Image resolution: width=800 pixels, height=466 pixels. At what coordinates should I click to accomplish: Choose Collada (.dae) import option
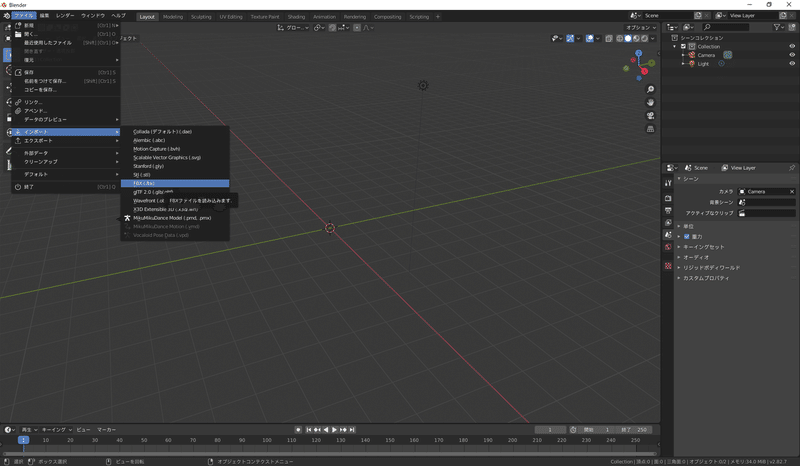point(175,132)
